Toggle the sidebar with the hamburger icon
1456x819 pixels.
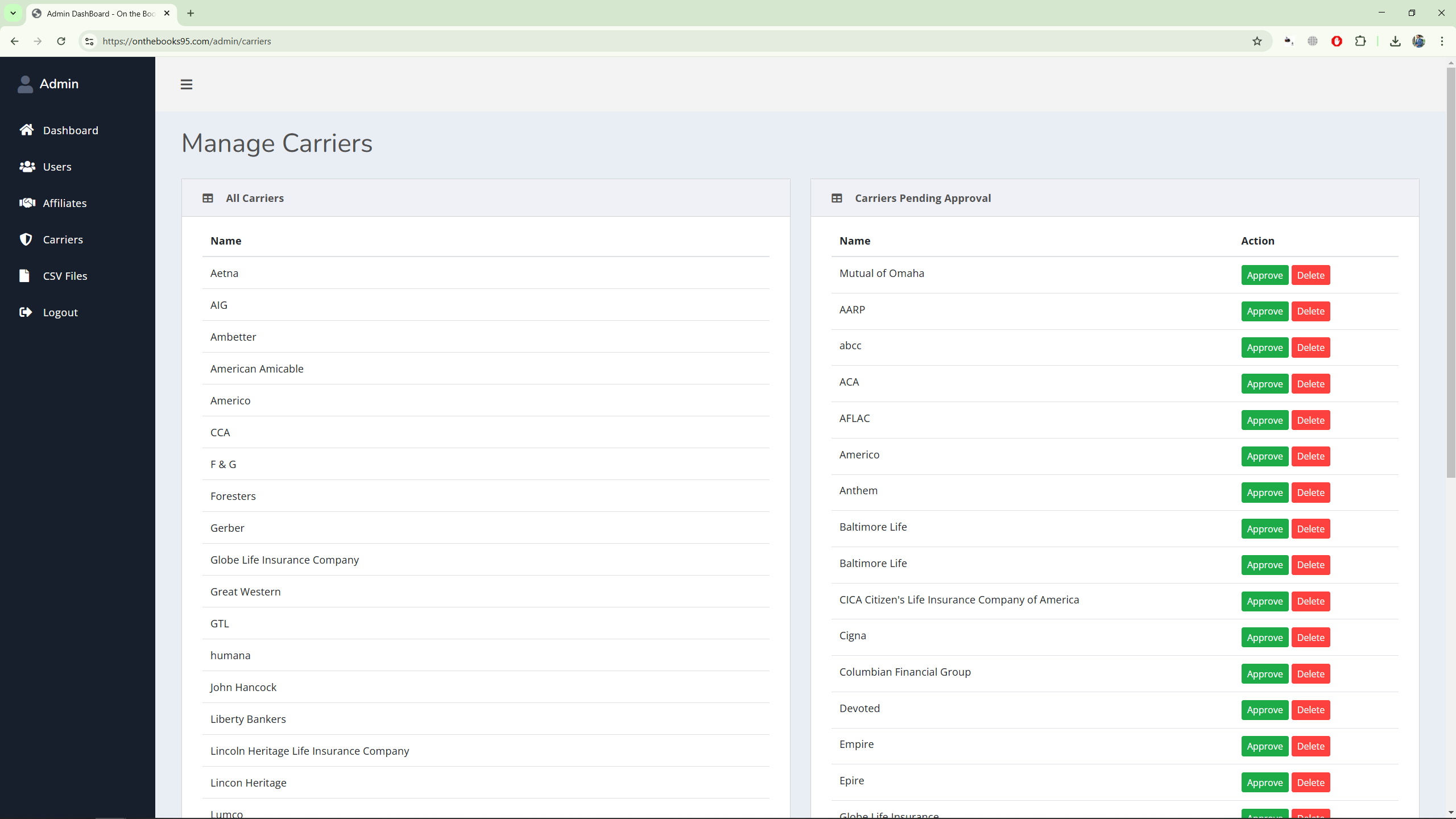pyautogui.click(x=187, y=84)
